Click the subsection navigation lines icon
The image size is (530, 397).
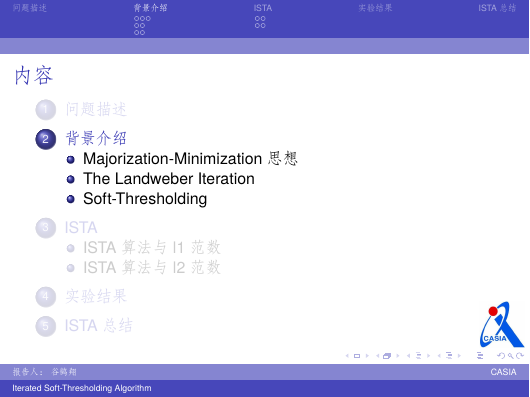pyautogui.click(x=418, y=355)
